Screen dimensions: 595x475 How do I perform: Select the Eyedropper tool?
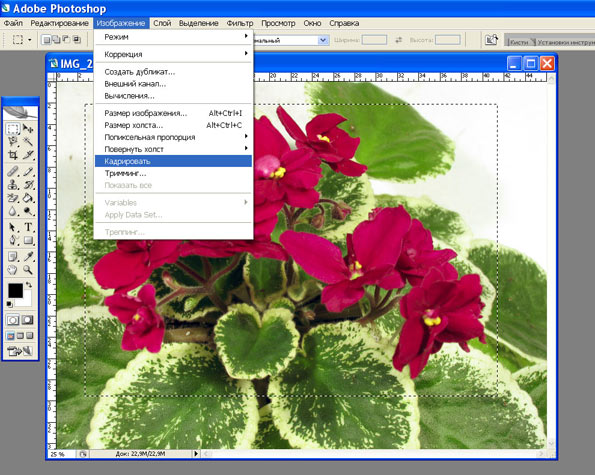click(x=28, y=257)
